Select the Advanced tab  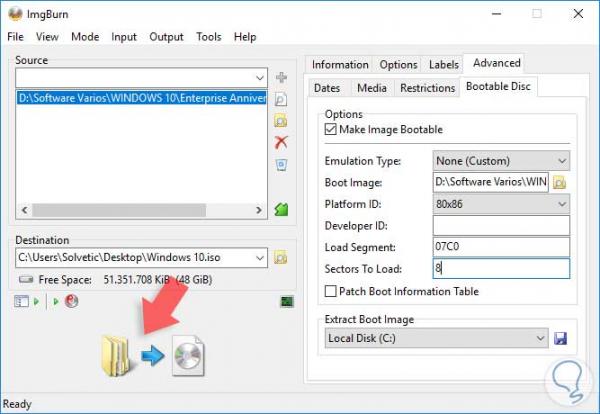pos(496,63)
